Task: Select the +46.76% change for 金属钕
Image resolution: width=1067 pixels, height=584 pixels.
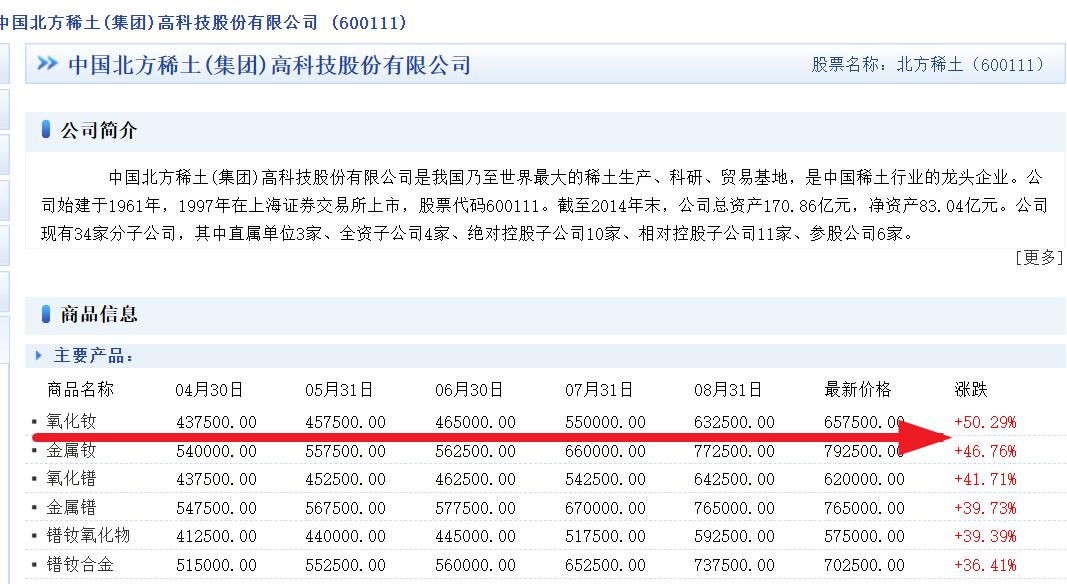Action: pyautogui.click(x=985, y=451)
